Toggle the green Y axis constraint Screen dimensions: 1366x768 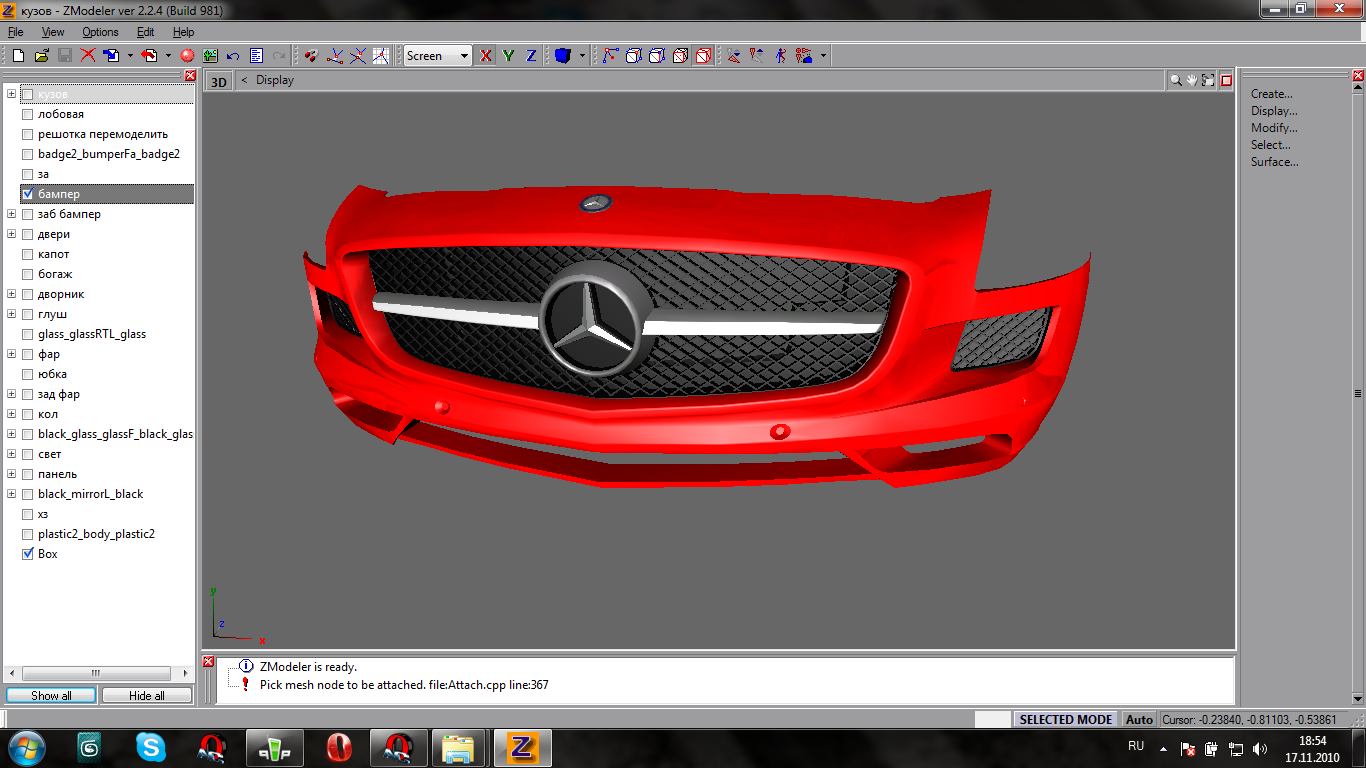click(508, 56)
